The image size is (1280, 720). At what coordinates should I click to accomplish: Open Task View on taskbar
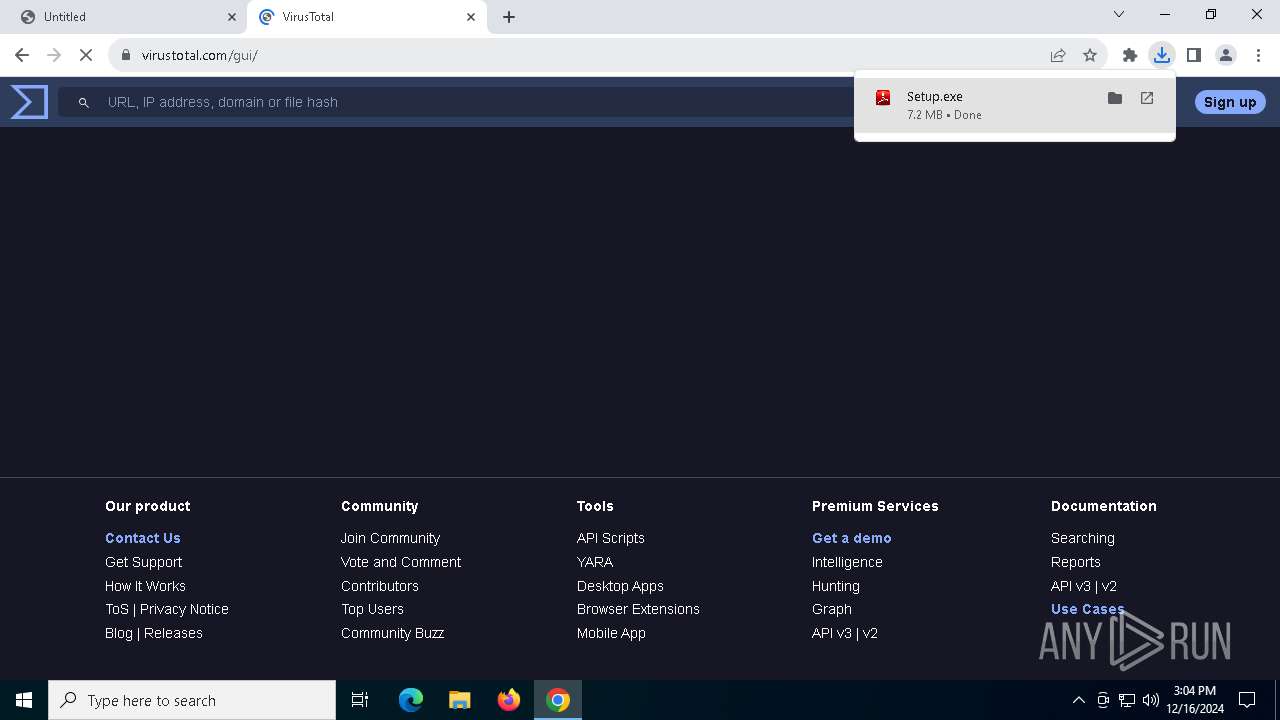[360, 700]
